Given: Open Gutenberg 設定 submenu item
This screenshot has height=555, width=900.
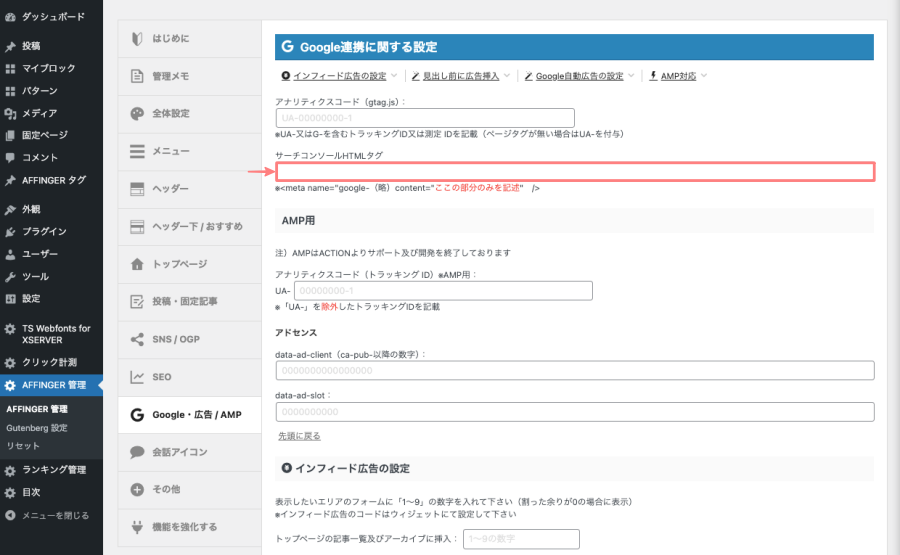Looking at the screenshot, I should click(x=37, y=428).
